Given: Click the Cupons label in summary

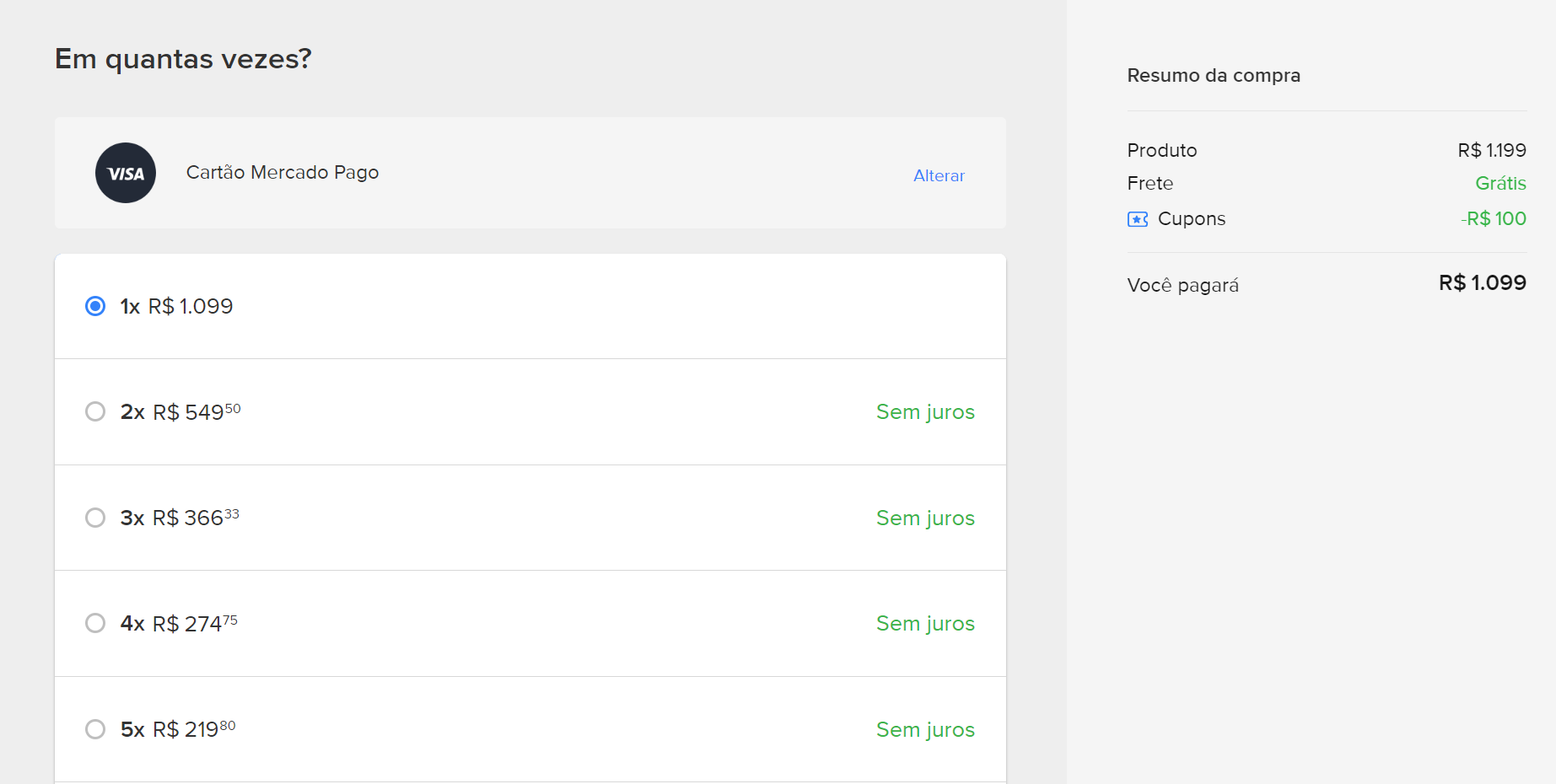Looking at the screenshot, I should (x=1191, y=219).
